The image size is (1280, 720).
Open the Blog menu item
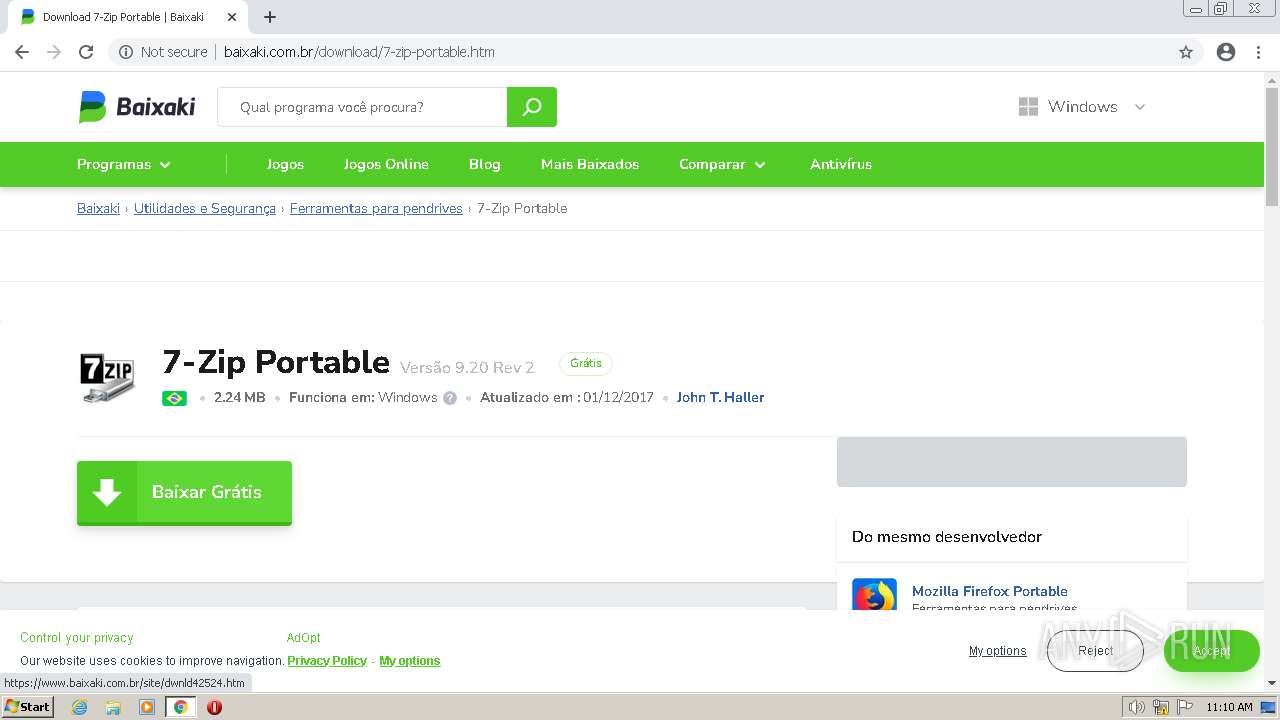(x=485, y=165)
